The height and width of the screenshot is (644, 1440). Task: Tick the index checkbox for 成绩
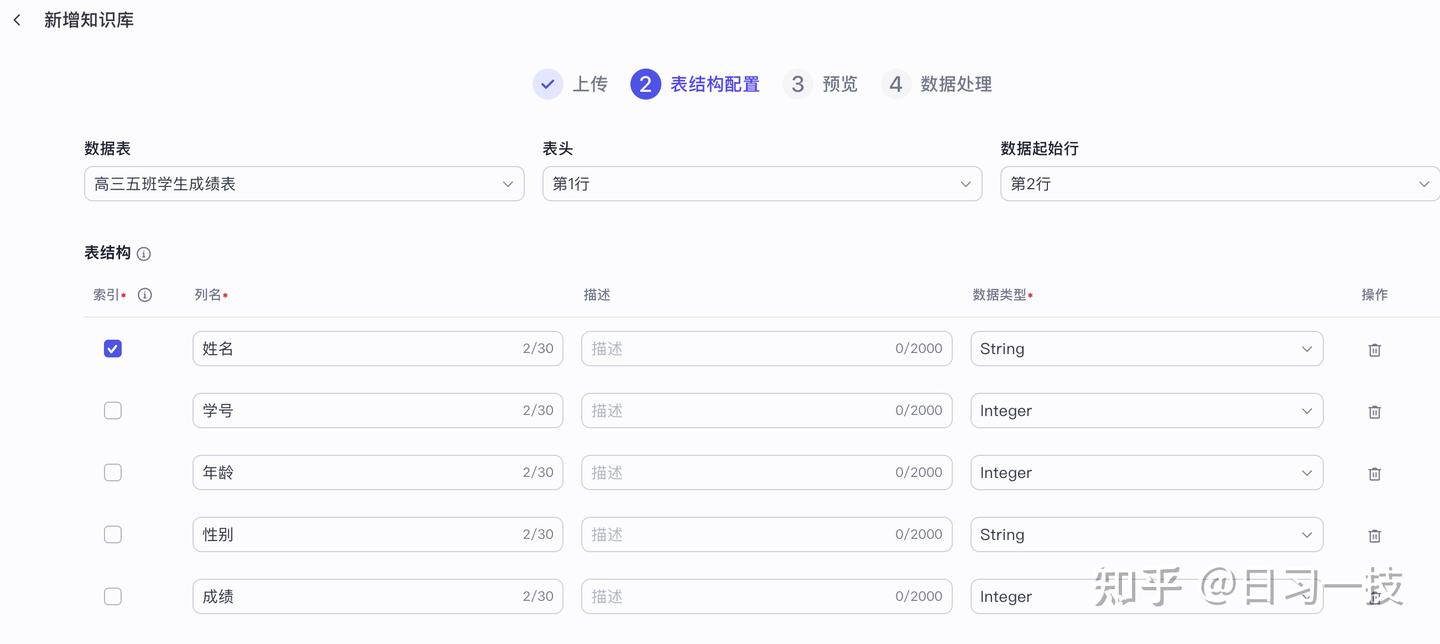pos(113,597)
